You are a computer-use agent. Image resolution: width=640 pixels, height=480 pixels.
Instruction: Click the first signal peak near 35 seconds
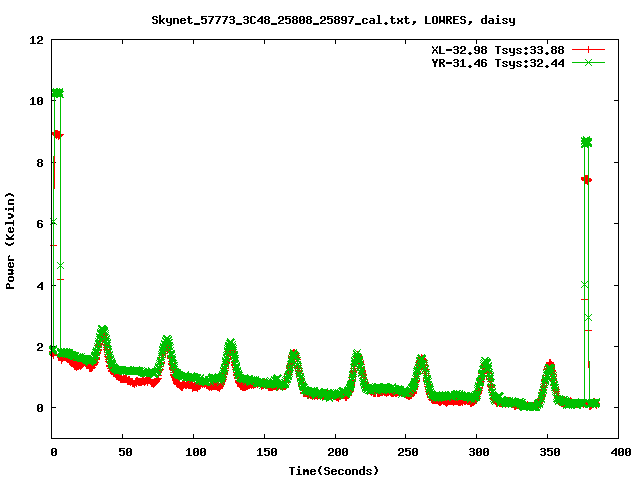[102, 331]
